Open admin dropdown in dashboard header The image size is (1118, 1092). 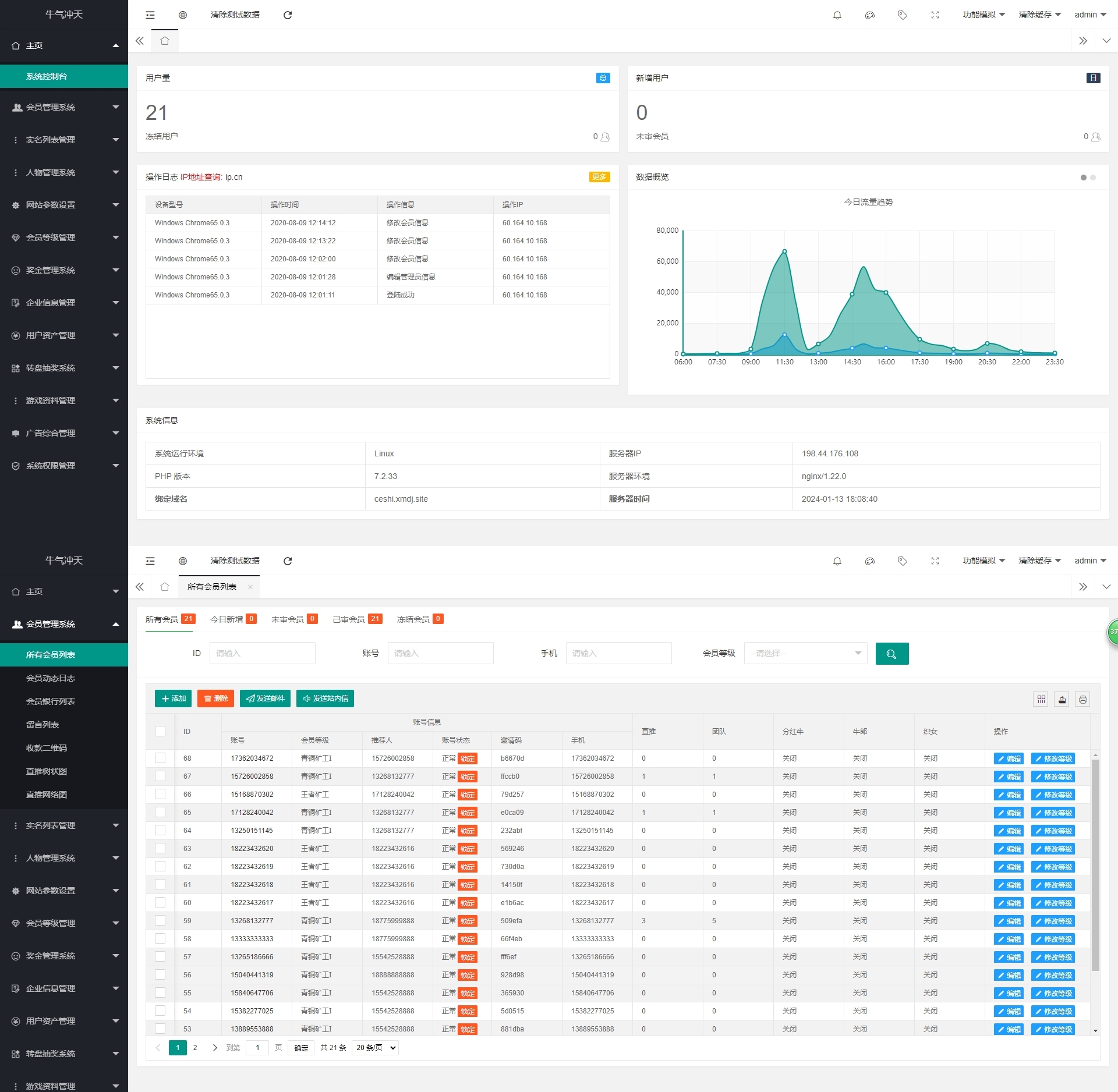coord(1091,15)
